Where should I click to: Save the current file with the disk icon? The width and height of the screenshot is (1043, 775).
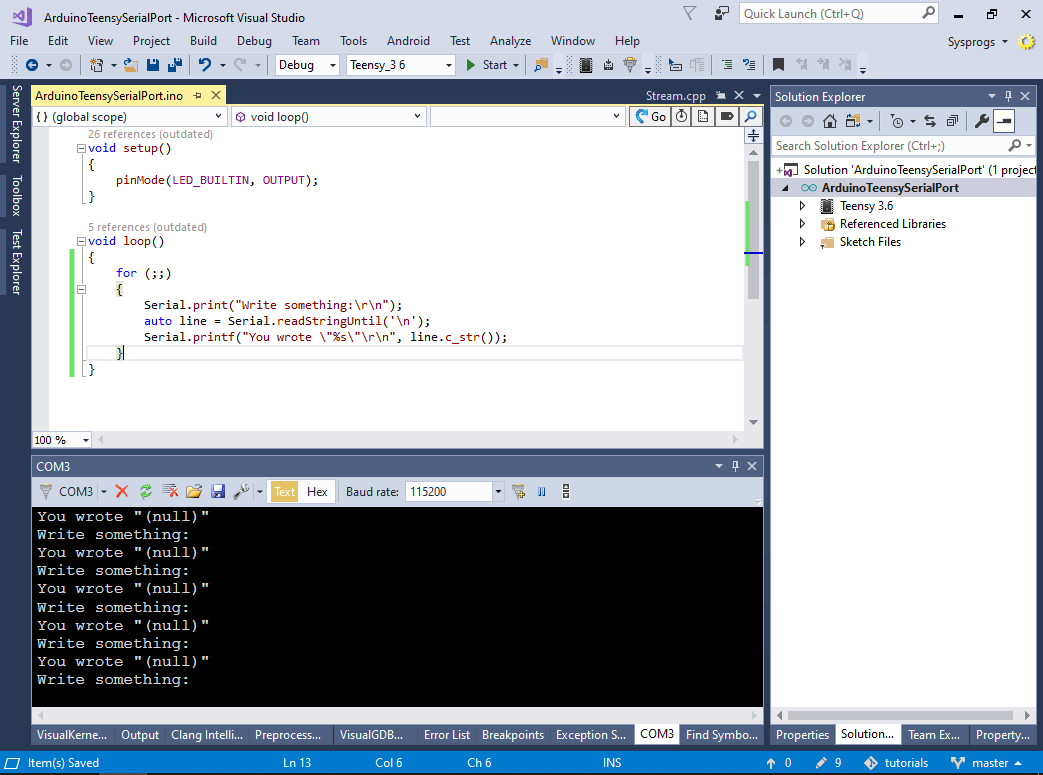click(x=153, y=65)
